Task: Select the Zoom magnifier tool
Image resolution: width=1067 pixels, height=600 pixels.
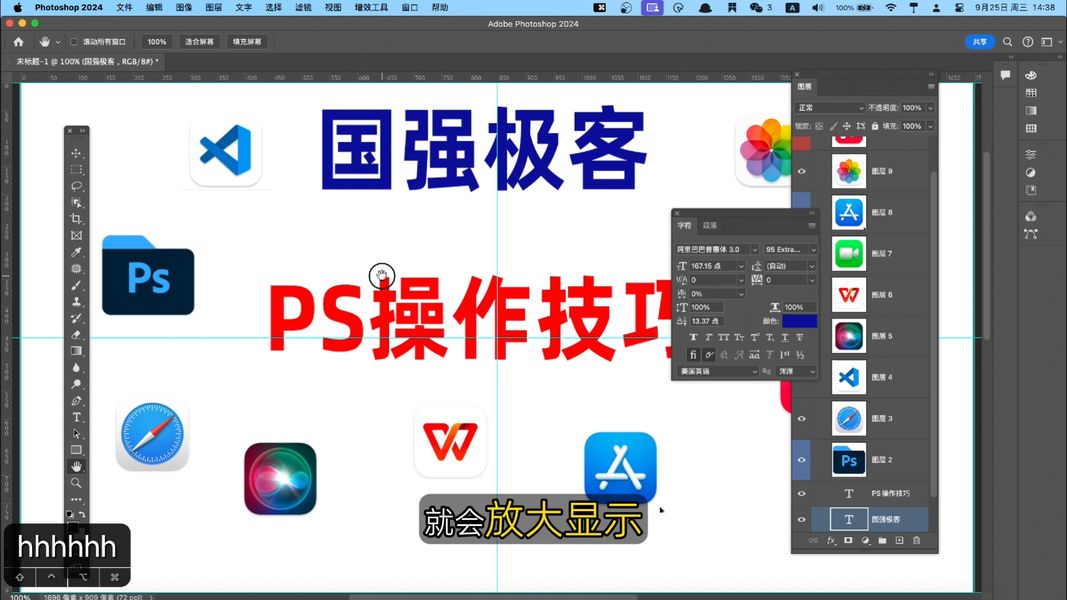Action: tap(76, 483)
